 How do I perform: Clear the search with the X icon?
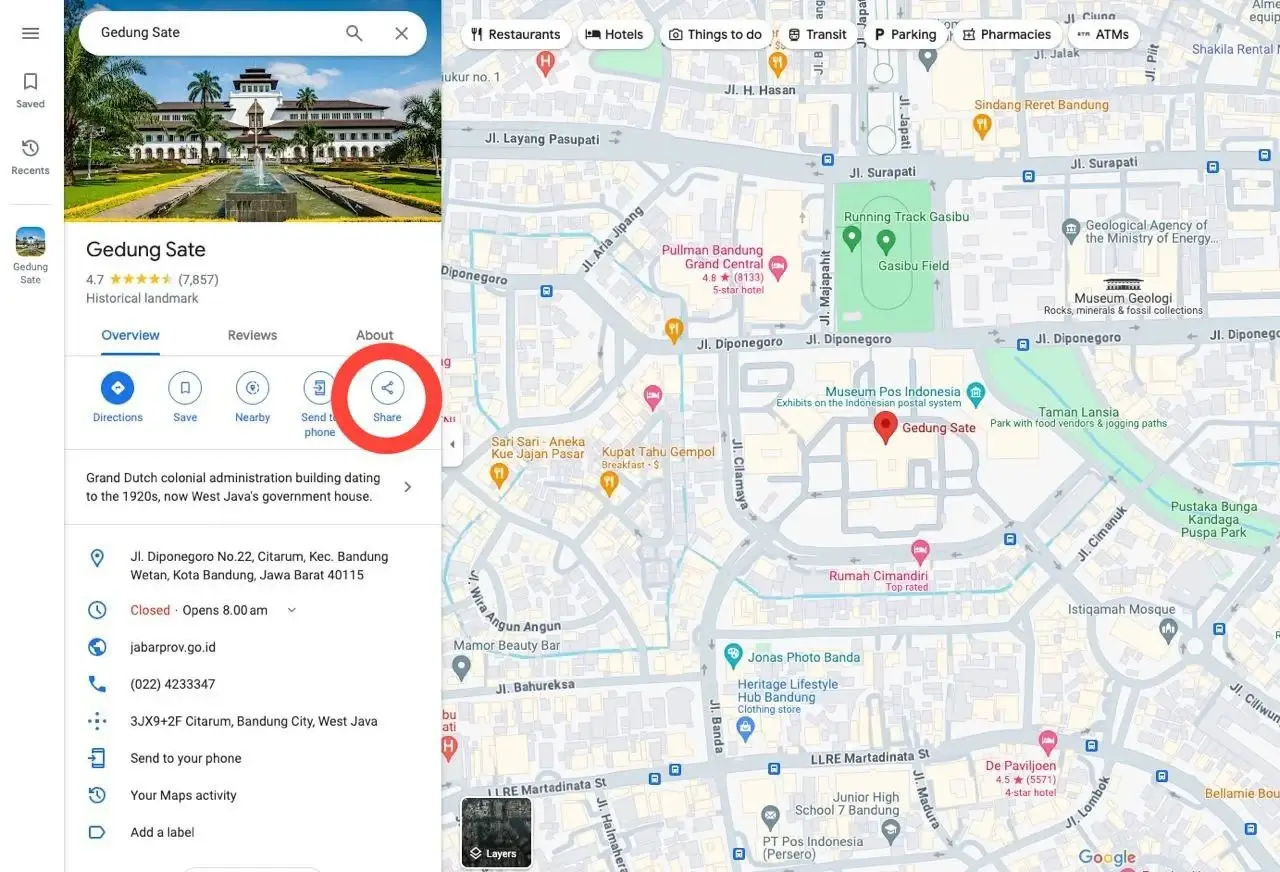pyautogui.click(x=401, y=33)
